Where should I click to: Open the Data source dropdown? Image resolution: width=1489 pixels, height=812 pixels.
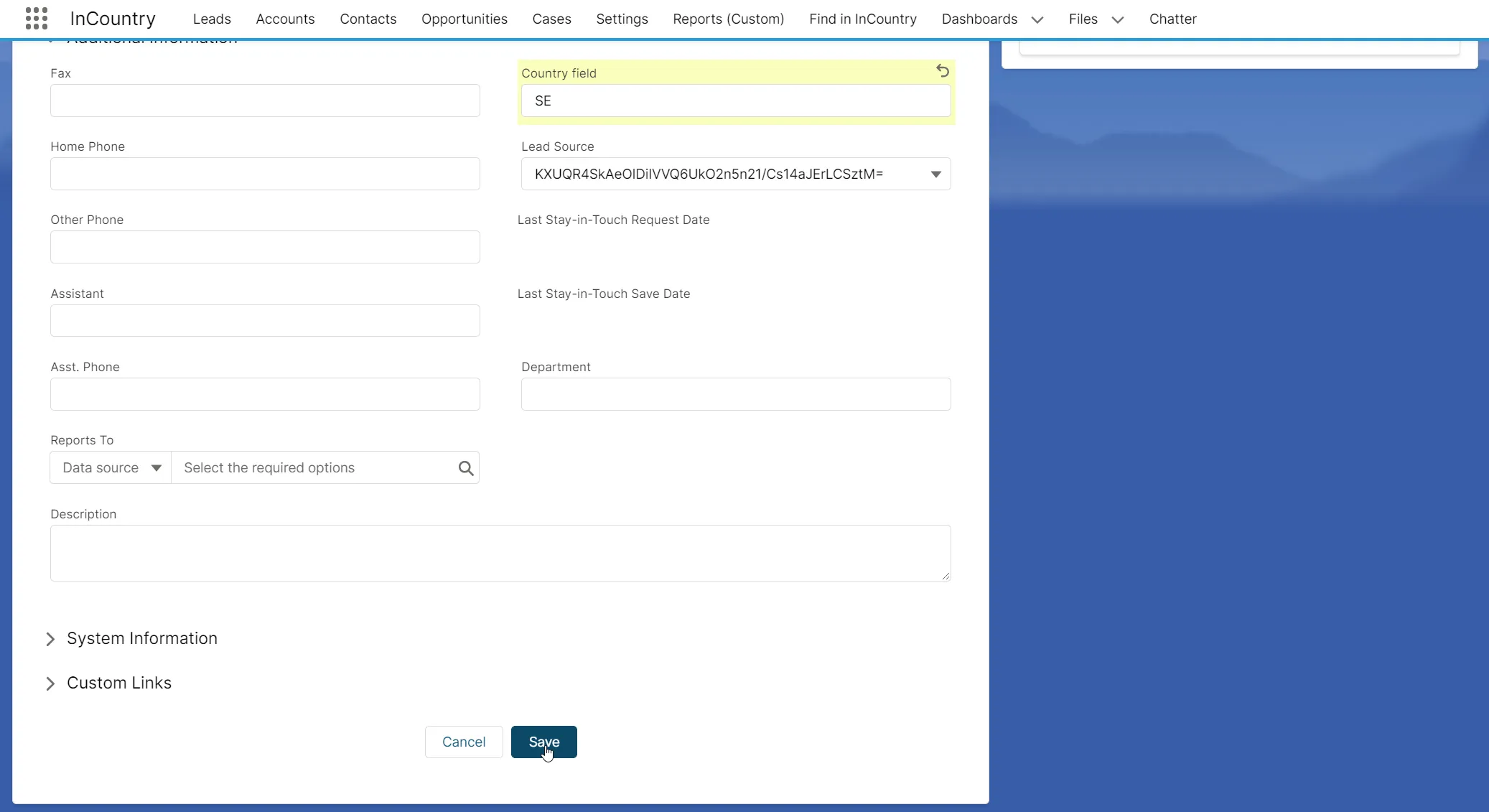(x=111, y=468)
